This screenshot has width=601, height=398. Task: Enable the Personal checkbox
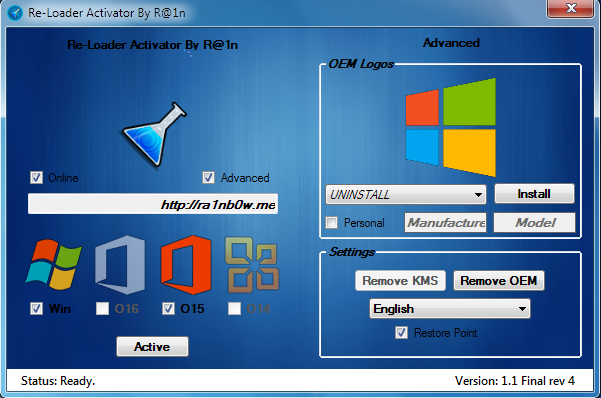332,222
